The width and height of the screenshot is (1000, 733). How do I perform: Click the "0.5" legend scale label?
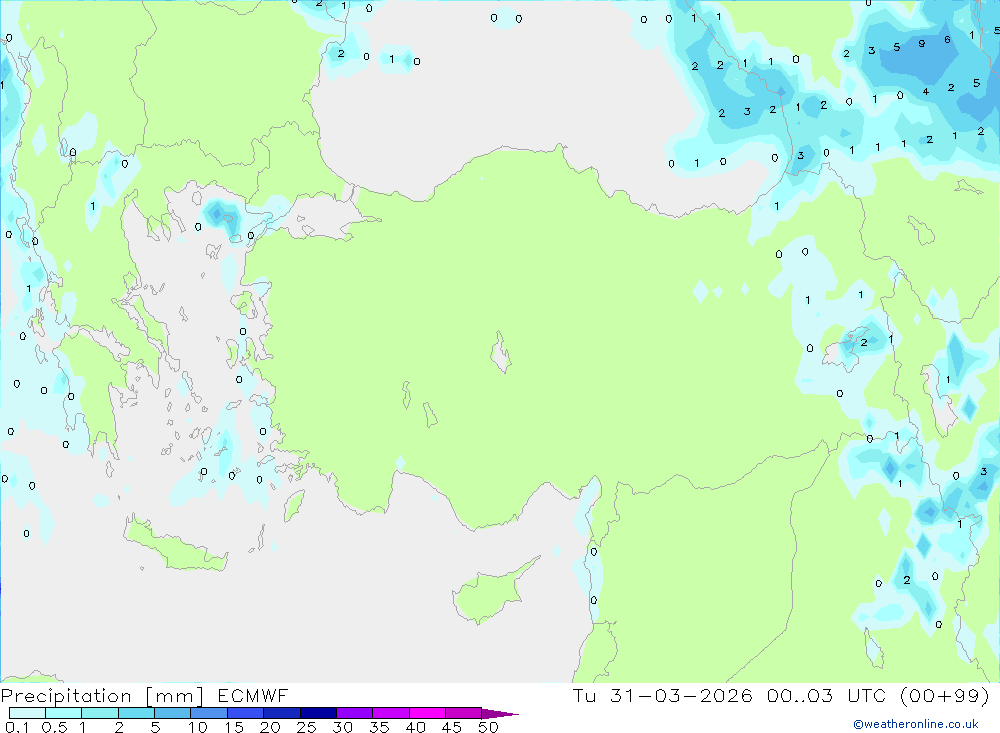click(x=54, y=727)
